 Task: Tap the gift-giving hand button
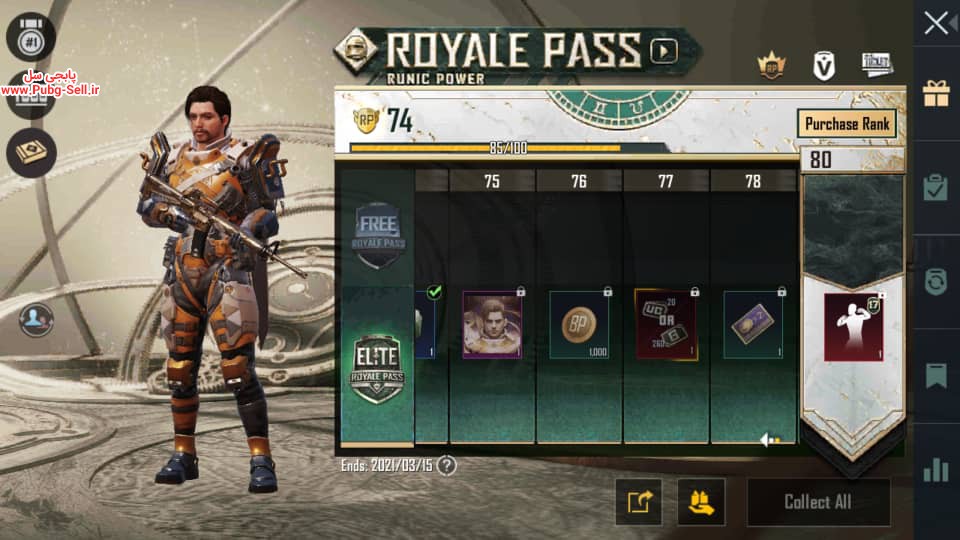pos(702,502)
